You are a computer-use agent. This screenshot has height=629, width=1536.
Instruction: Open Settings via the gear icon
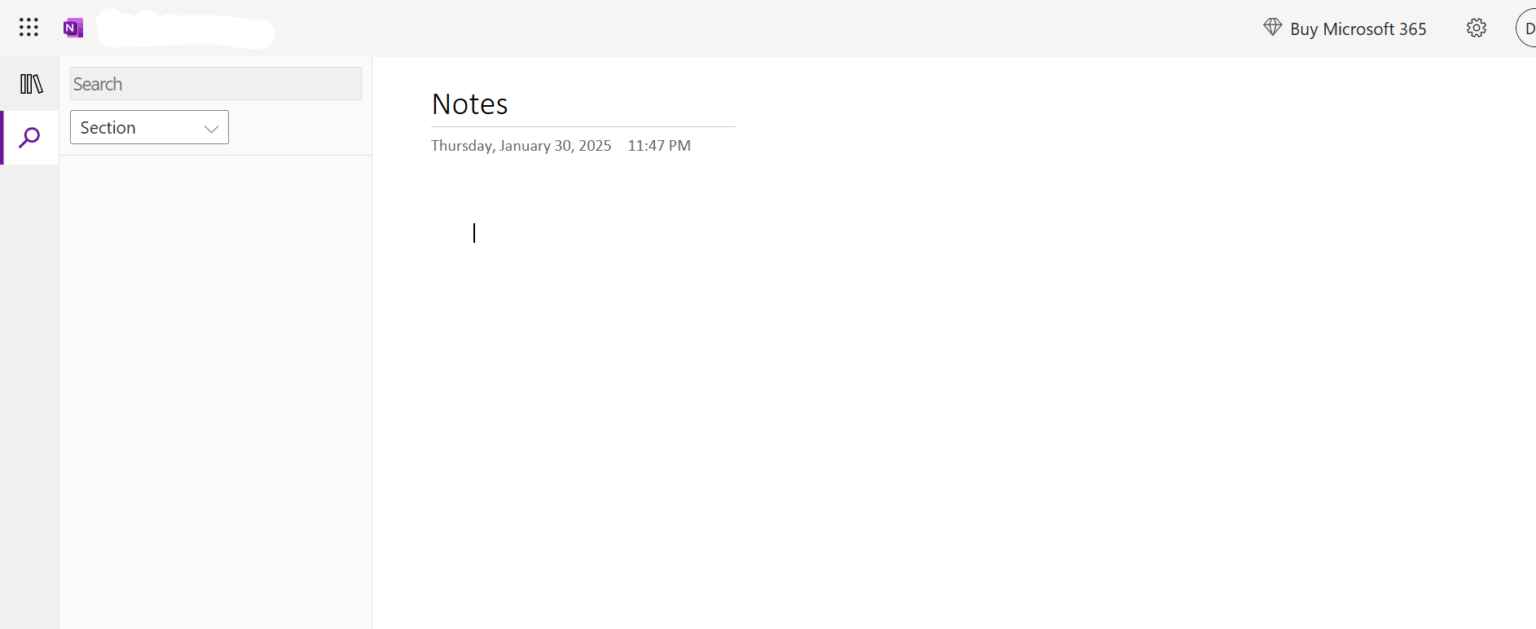1476,27
